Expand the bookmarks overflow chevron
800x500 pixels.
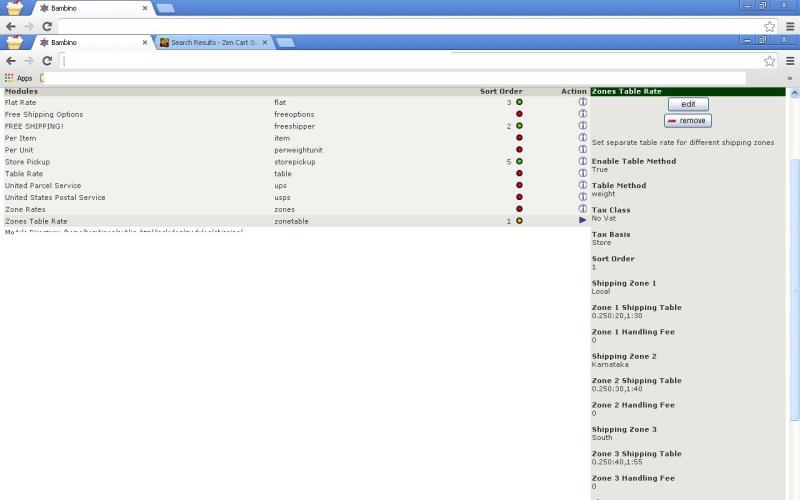pyautogui.click(x=789, y=79)
